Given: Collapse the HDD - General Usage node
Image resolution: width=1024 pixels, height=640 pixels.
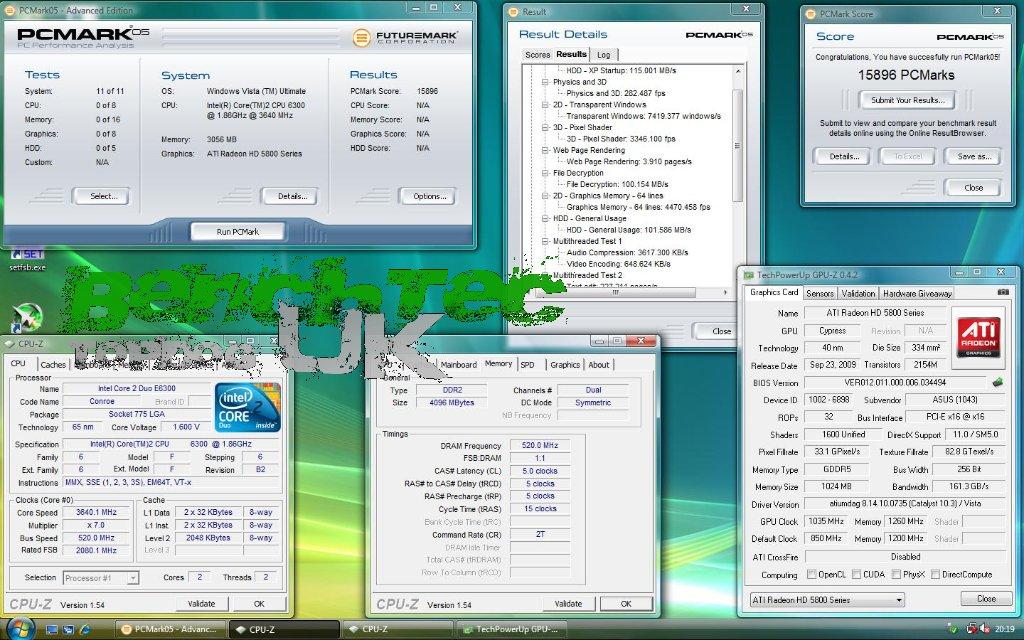Looking at the screenshot, I should tap(545, 219).
